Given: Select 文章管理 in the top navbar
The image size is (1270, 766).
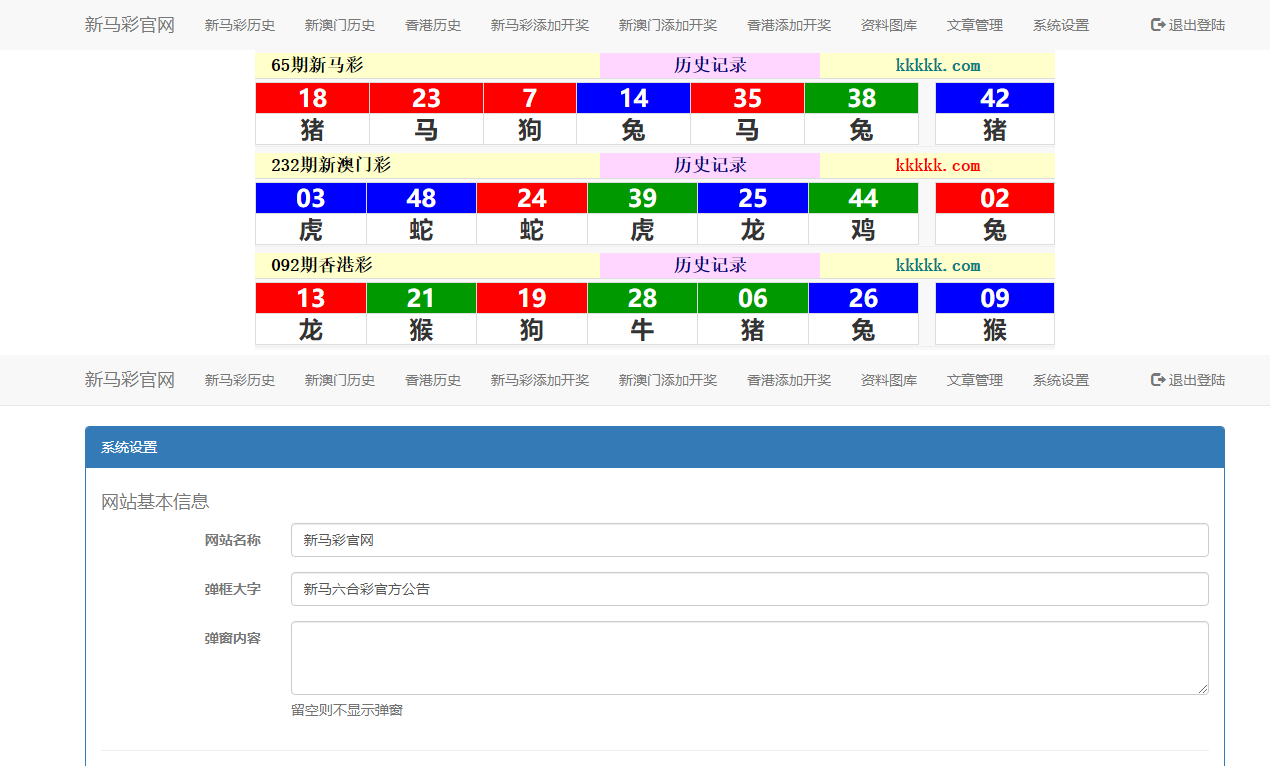Looking at the screenshot, I should (x=975, y=25).
